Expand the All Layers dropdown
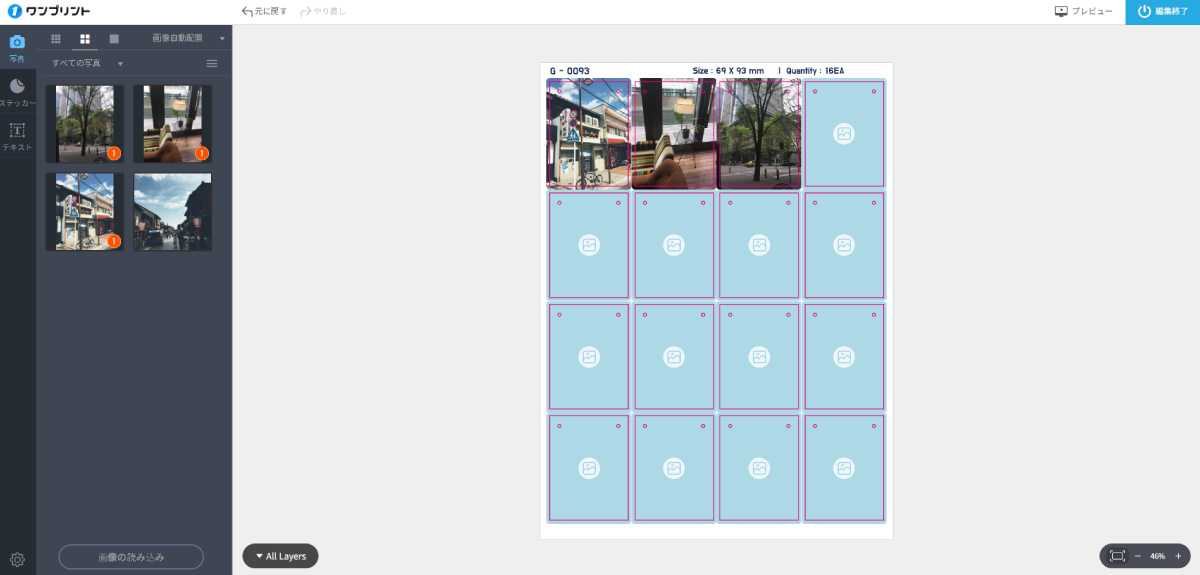This screenshot has height=575, width=1200. point(280,556)
